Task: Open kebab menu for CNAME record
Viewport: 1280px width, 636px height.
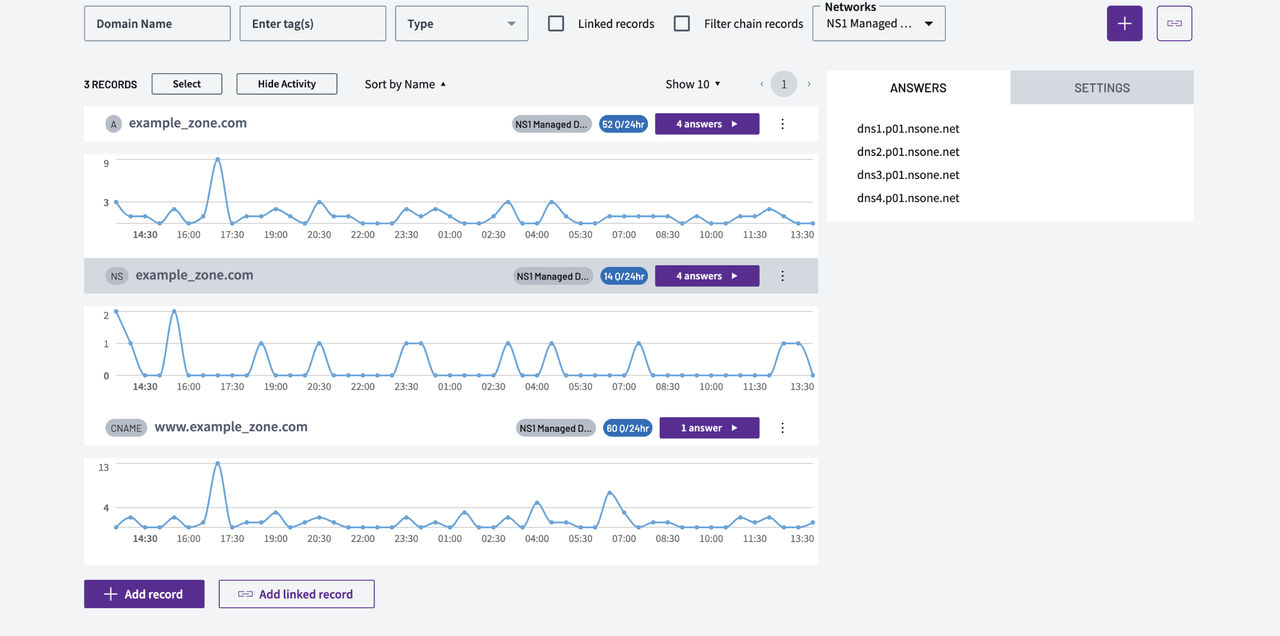Action: point(782,428)
